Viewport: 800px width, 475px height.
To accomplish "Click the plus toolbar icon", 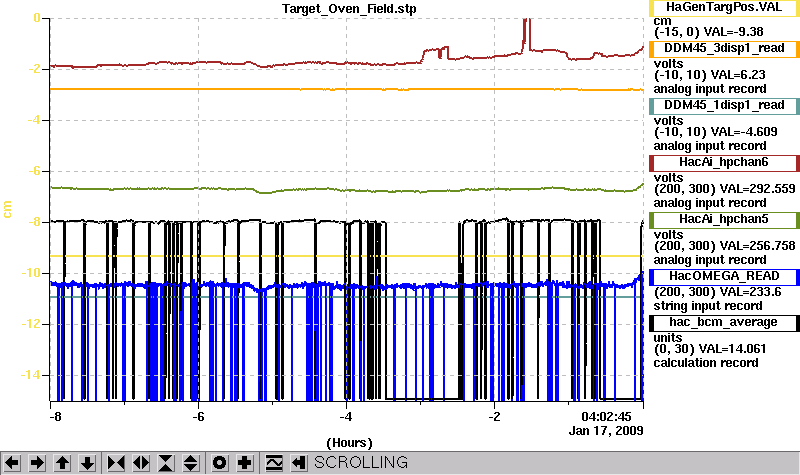I will 244,463.
